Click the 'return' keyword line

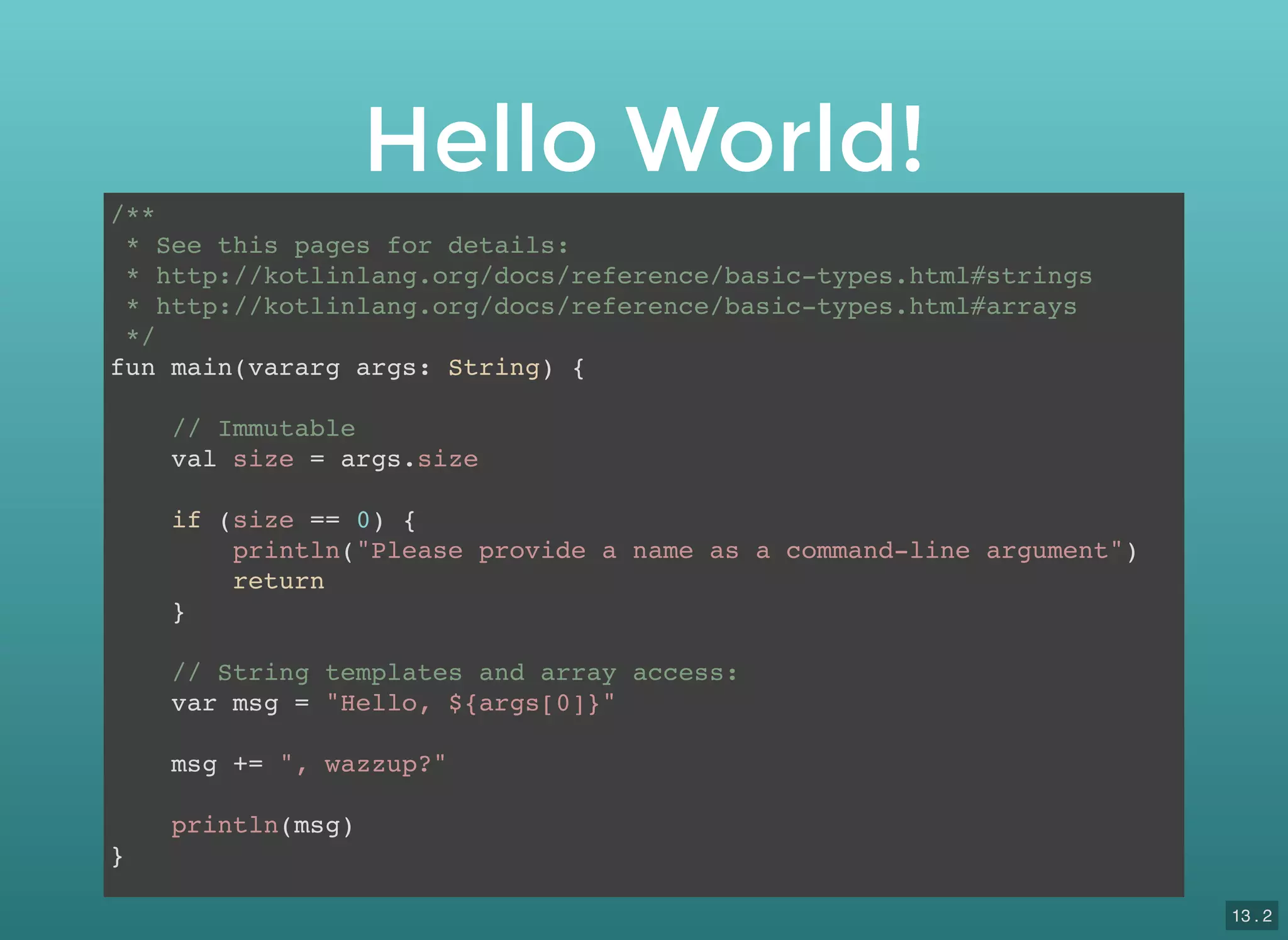279,581
